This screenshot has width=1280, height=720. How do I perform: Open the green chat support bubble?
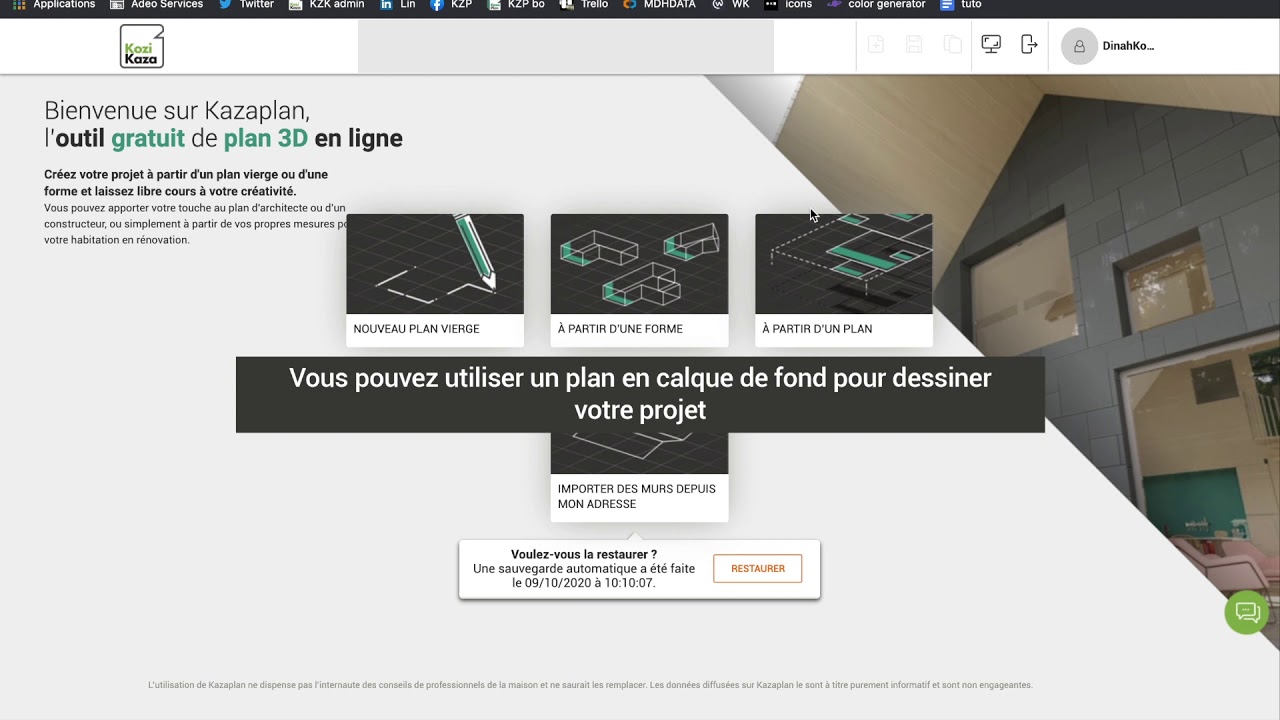click(x=1246, y=612)
